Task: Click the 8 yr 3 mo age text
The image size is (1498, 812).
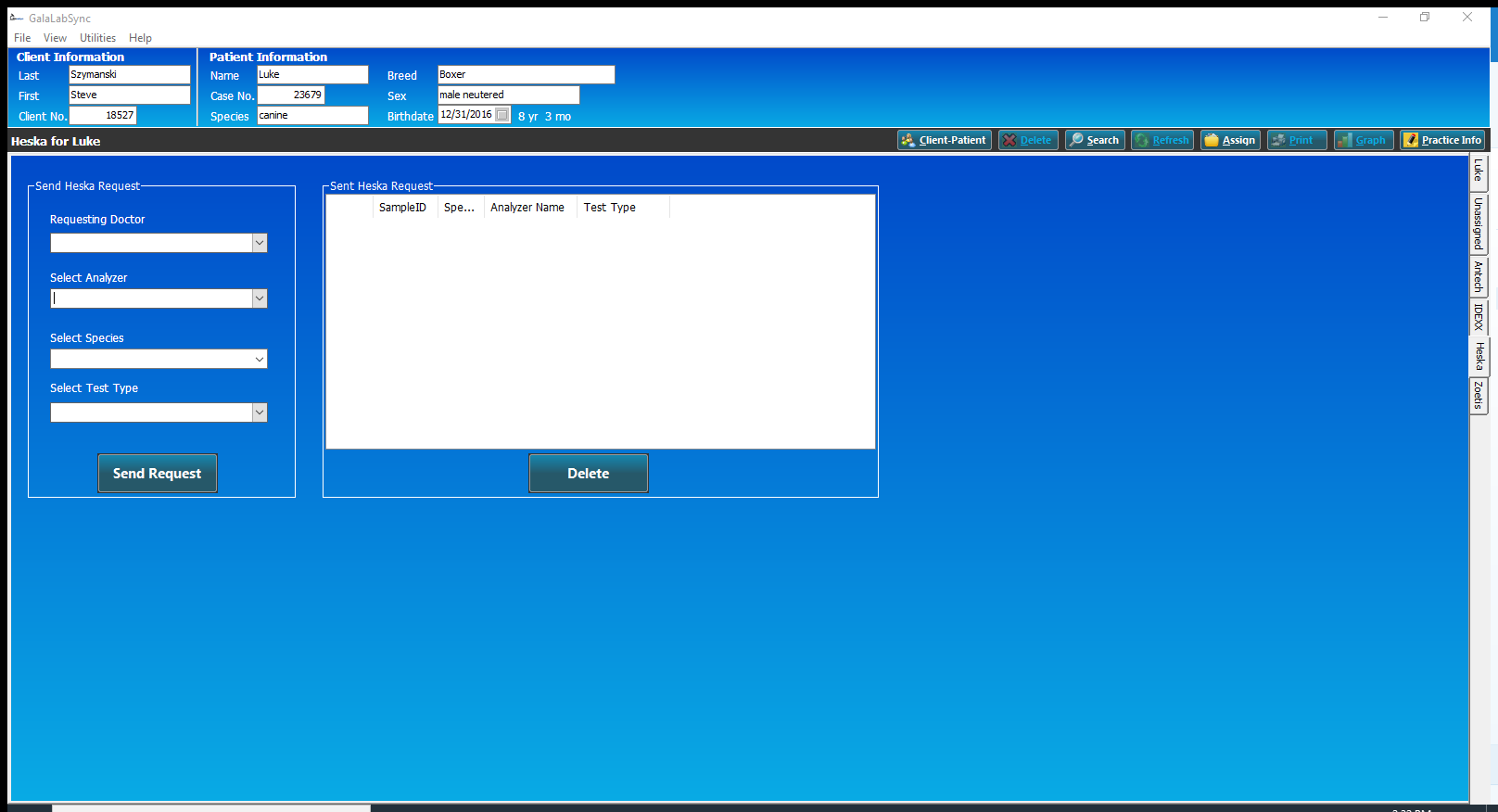Action: pos(544,117)
